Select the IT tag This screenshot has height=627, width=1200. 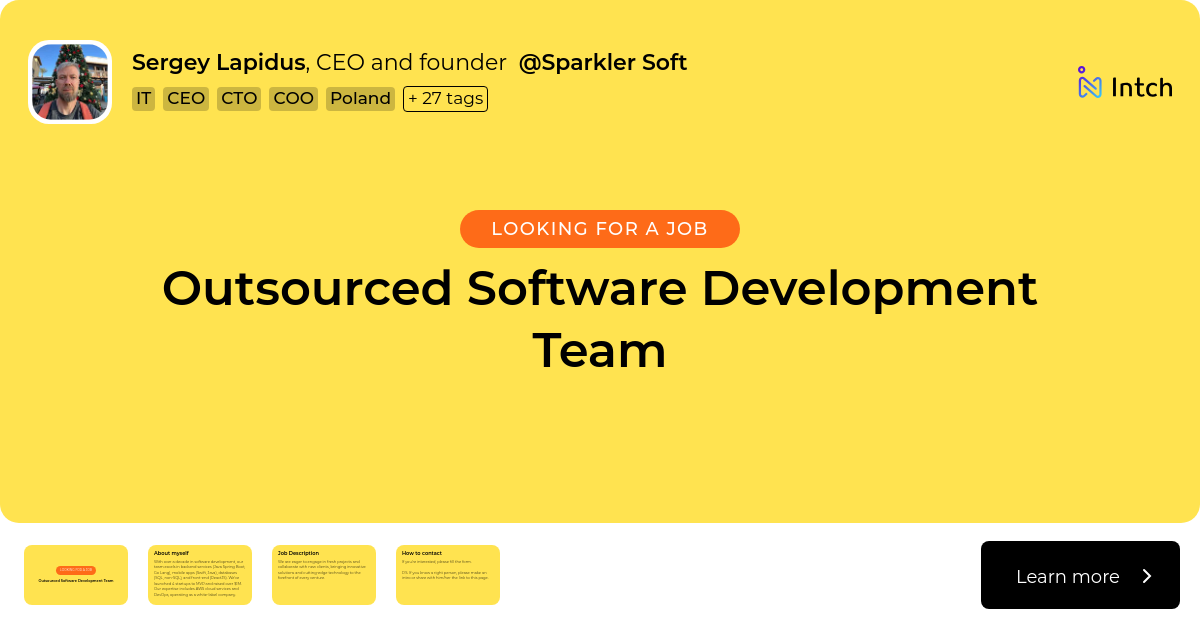tap(143, 99)
